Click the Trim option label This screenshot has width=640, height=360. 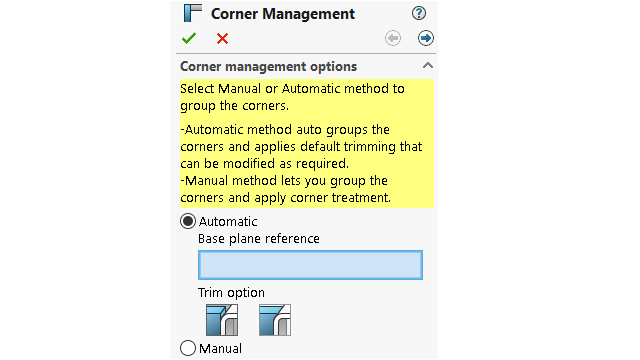point(231,293)
